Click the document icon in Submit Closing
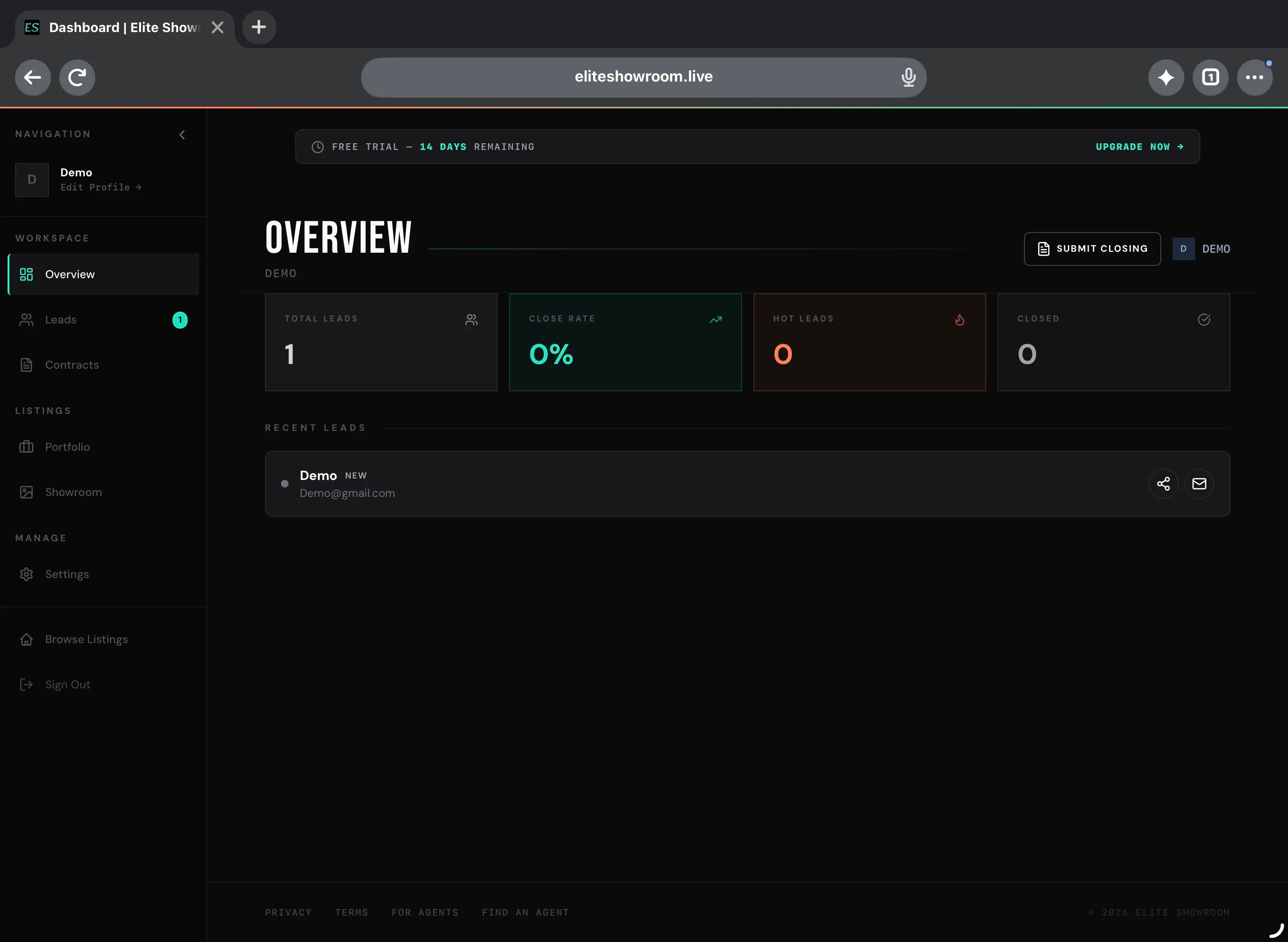The image size is (1288, 942). tap(1043, 248)
